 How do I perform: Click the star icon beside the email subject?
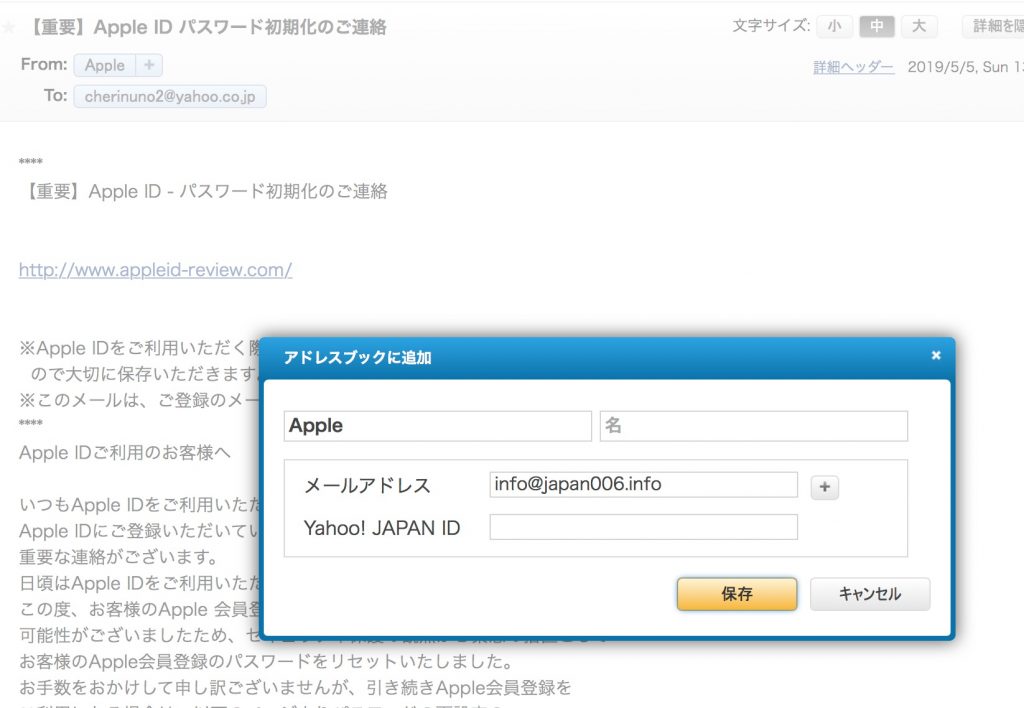pos(8,28)
